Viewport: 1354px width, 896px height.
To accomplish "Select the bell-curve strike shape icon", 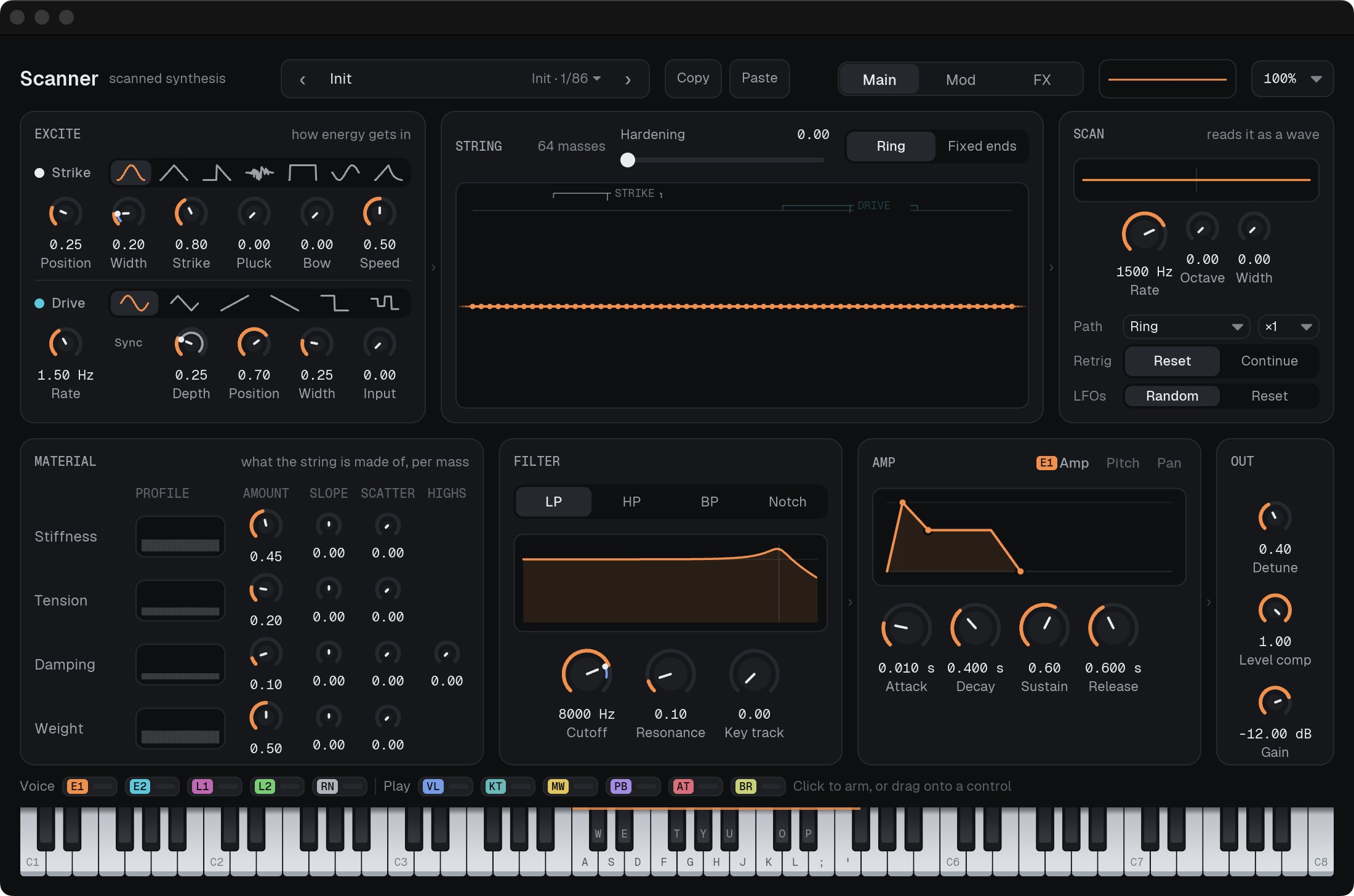I will point(131,173).
